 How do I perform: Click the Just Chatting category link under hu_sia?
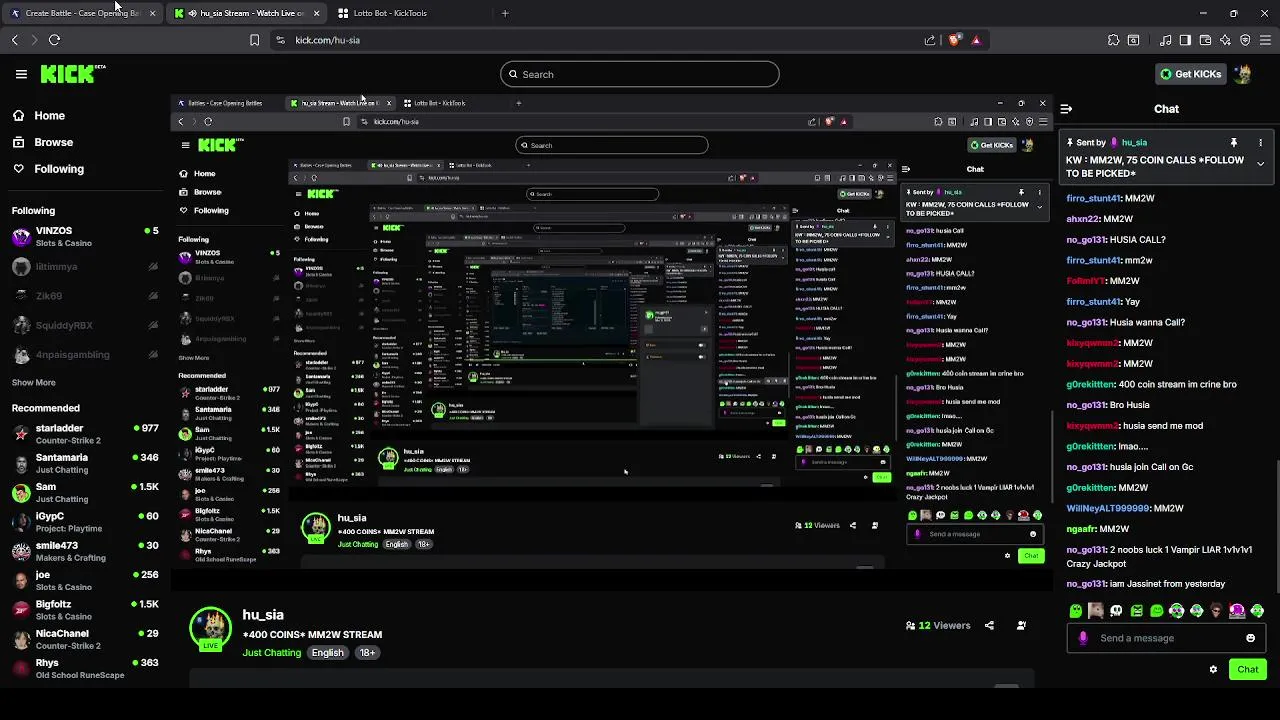click(x=271, y=653)
